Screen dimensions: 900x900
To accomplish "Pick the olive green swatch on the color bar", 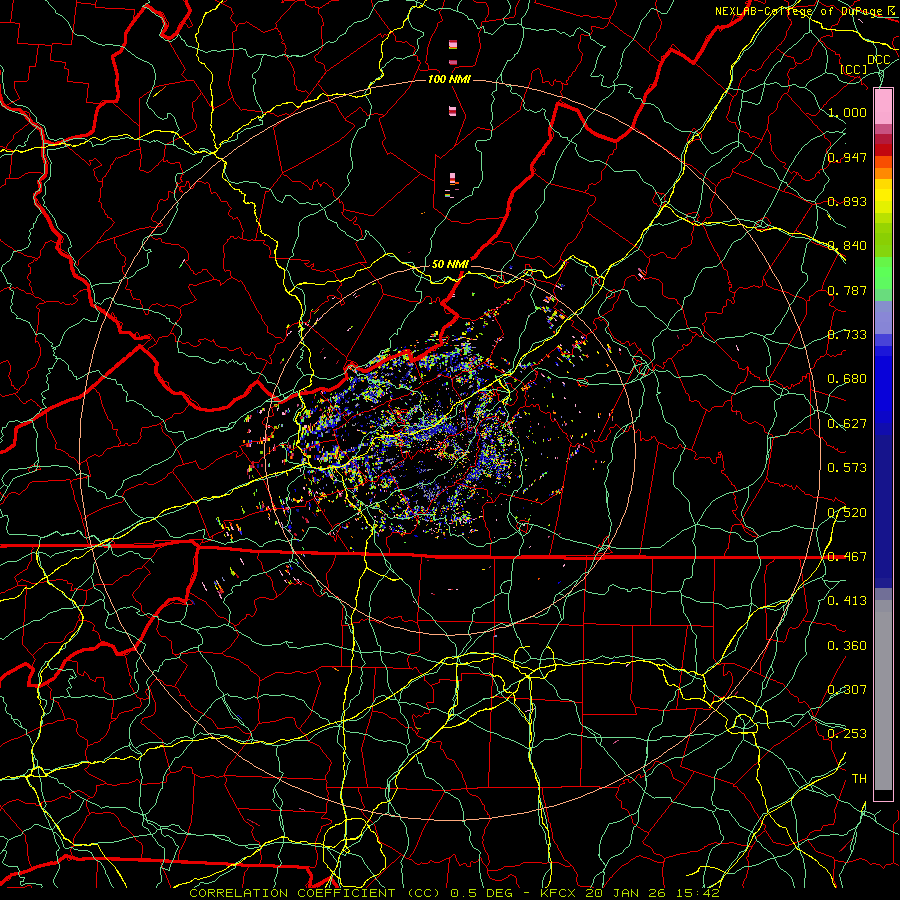I will (883, 239).
